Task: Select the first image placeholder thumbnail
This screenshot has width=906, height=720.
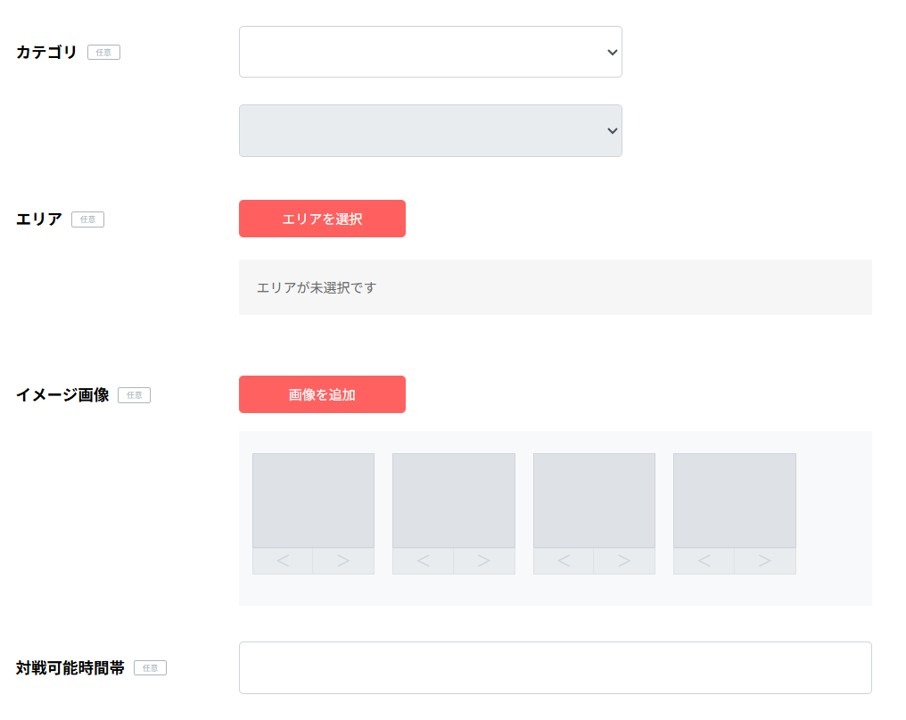Action: (x=313, y=500)
